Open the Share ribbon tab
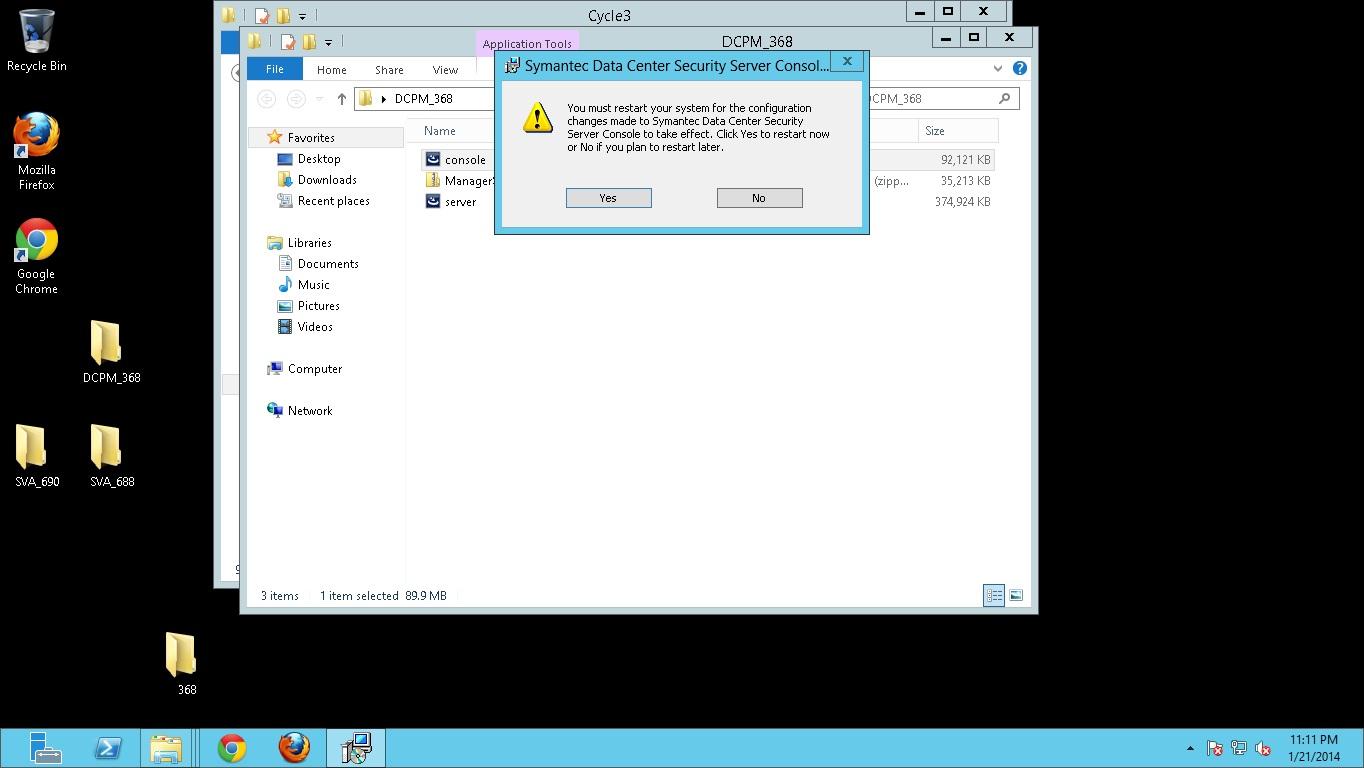The width and height of the screenshot is (1364, 768). [x=389, y=70]
